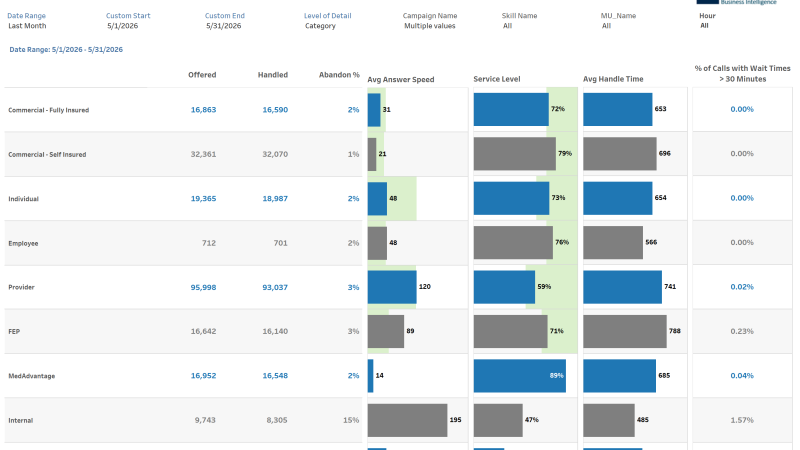Image resolution: width=800 pixels, height=450 pixels.
Task: Click the Avg Handle Time header
Action: 613,79
